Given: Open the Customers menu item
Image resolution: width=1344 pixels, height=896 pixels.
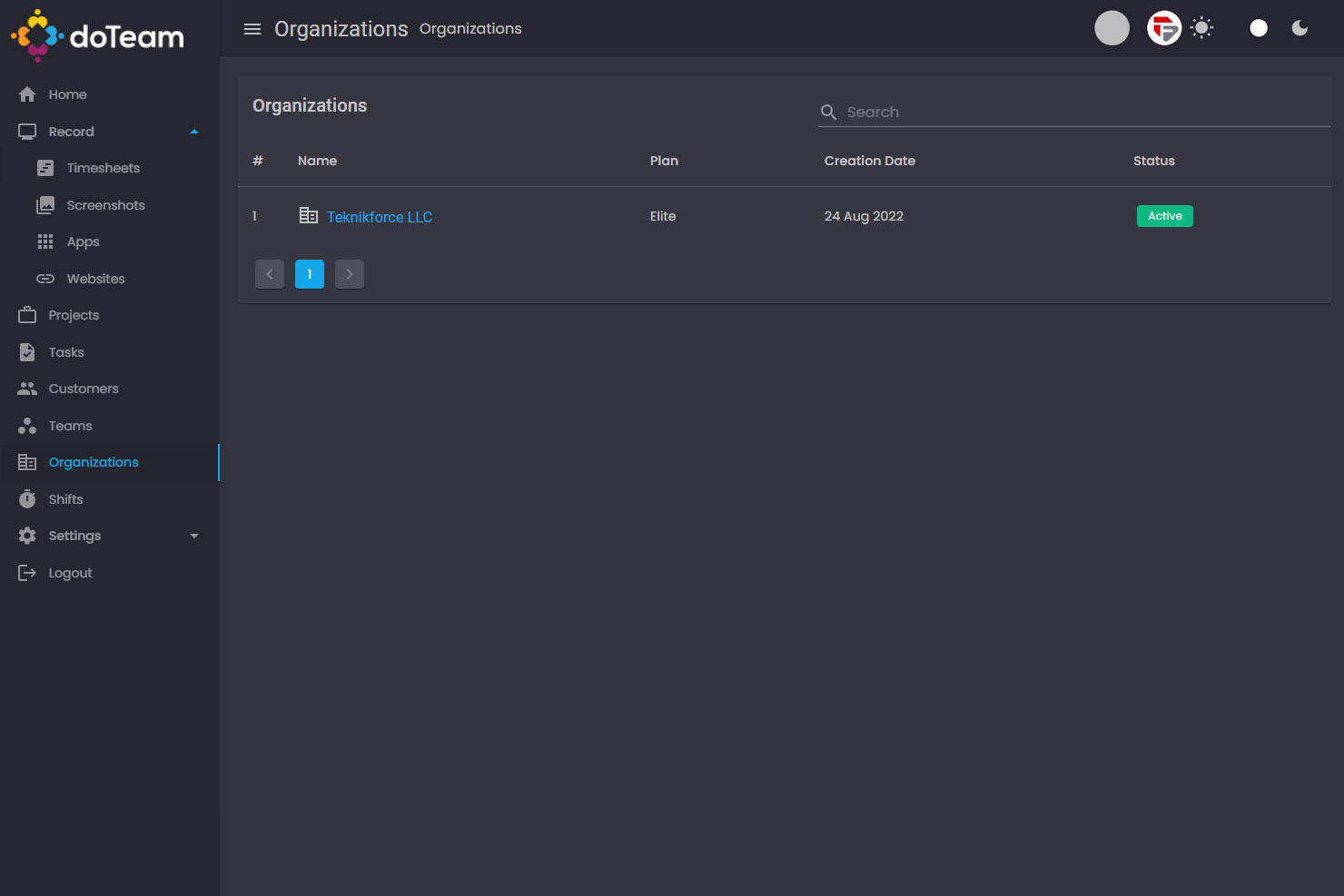Looking at the screenshot, I should click(x=84, y=388).
